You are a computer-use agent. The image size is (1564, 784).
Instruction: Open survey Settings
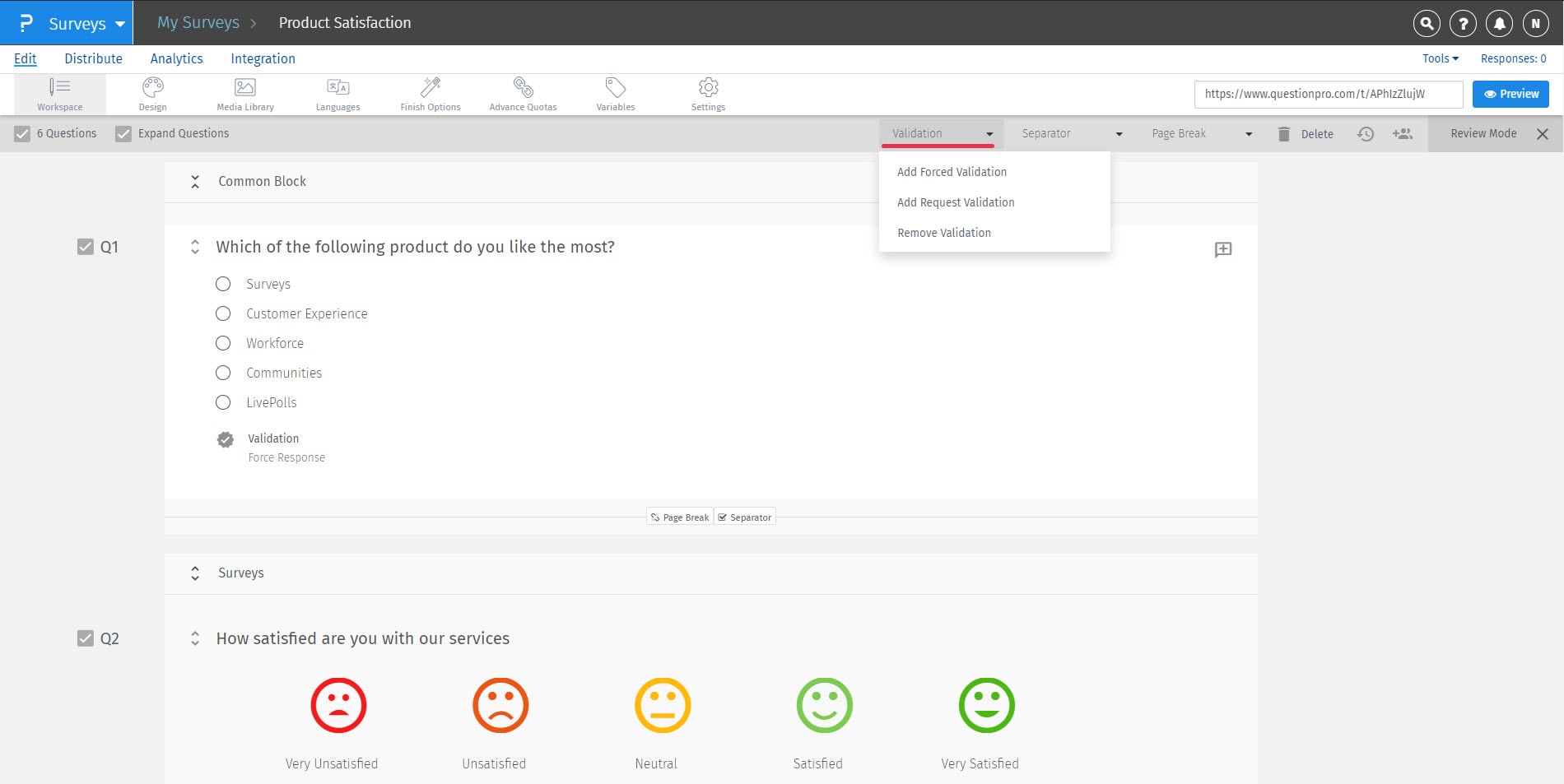tap(708, 93)
